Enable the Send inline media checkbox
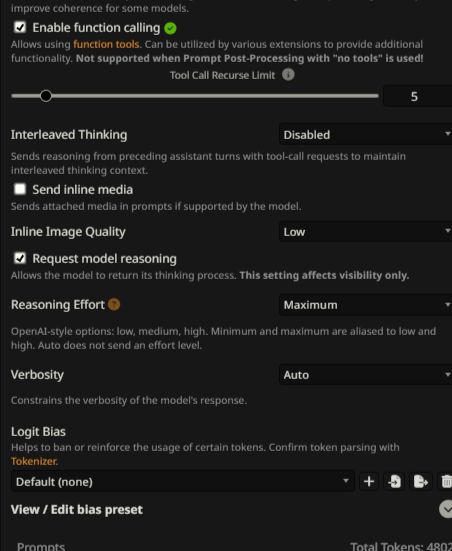The height and width of the screenshot is (551, 452). pyautogui.click(x=20, y=189)
